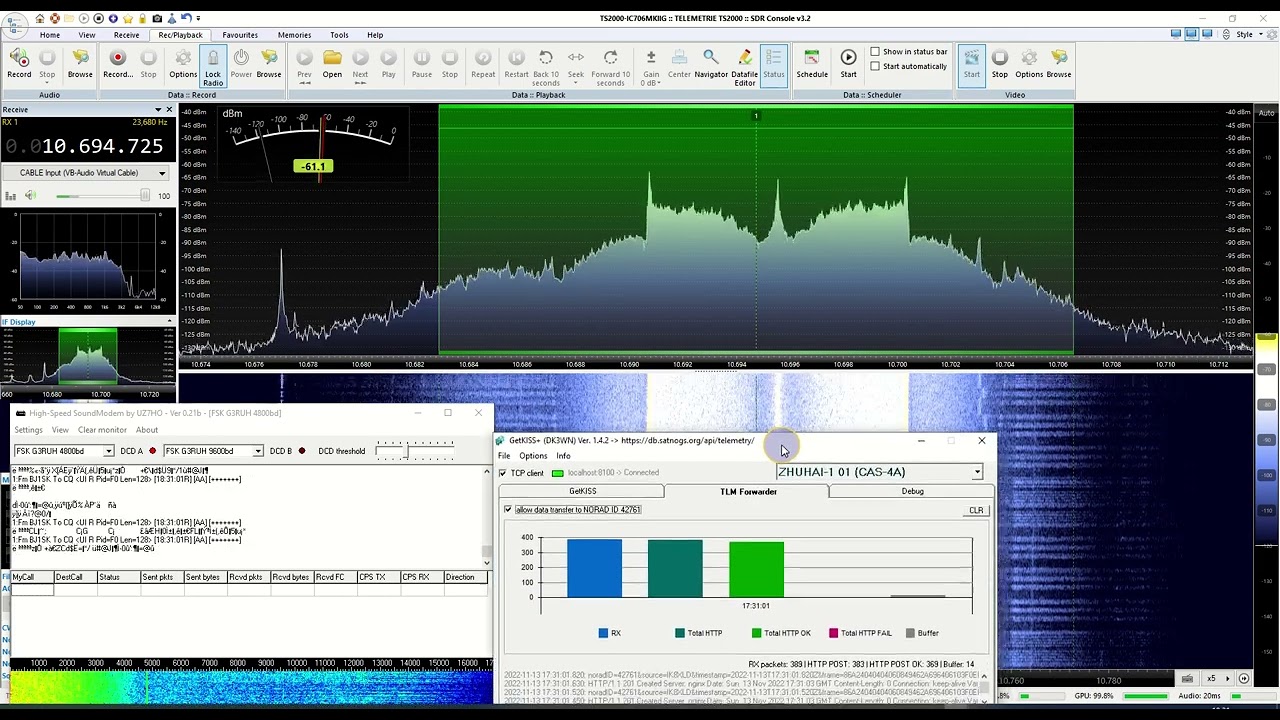Open the Scheduler Schedule calendar

point(812,64)
